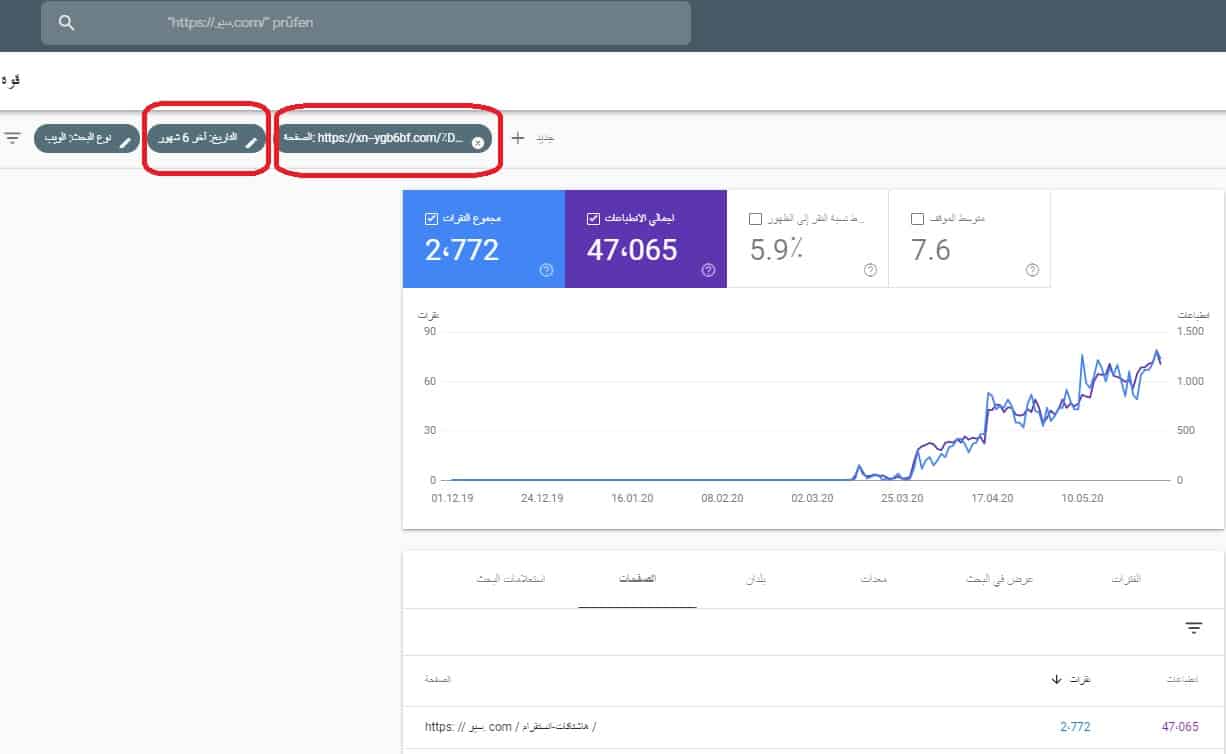Open the https page URL table row
1226x754 pixels.
click(812, 728)
